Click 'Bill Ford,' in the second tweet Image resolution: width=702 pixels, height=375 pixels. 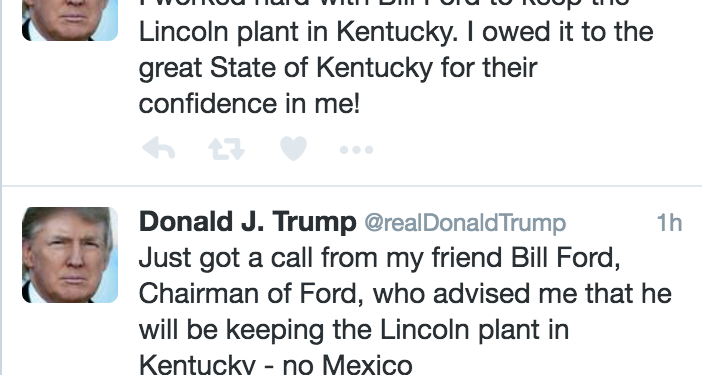click(565, 258)
